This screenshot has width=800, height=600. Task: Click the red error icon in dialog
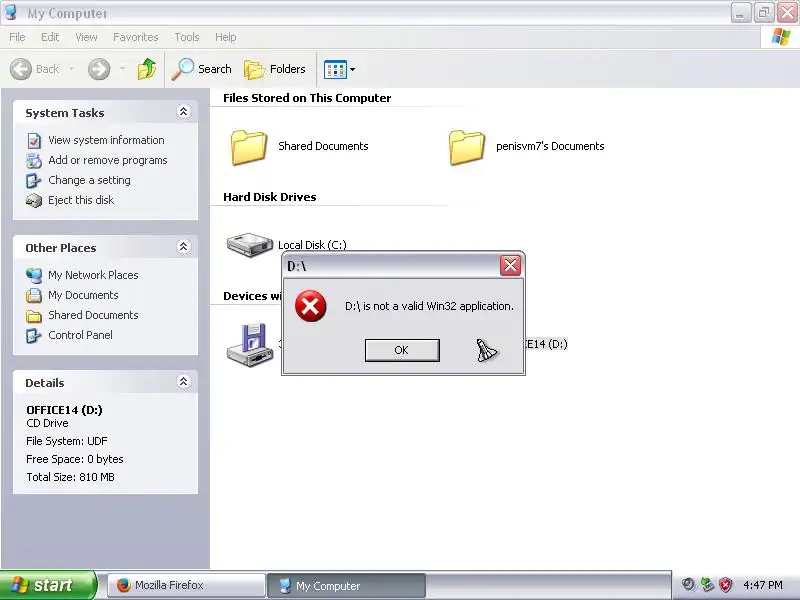pos(310,306)
